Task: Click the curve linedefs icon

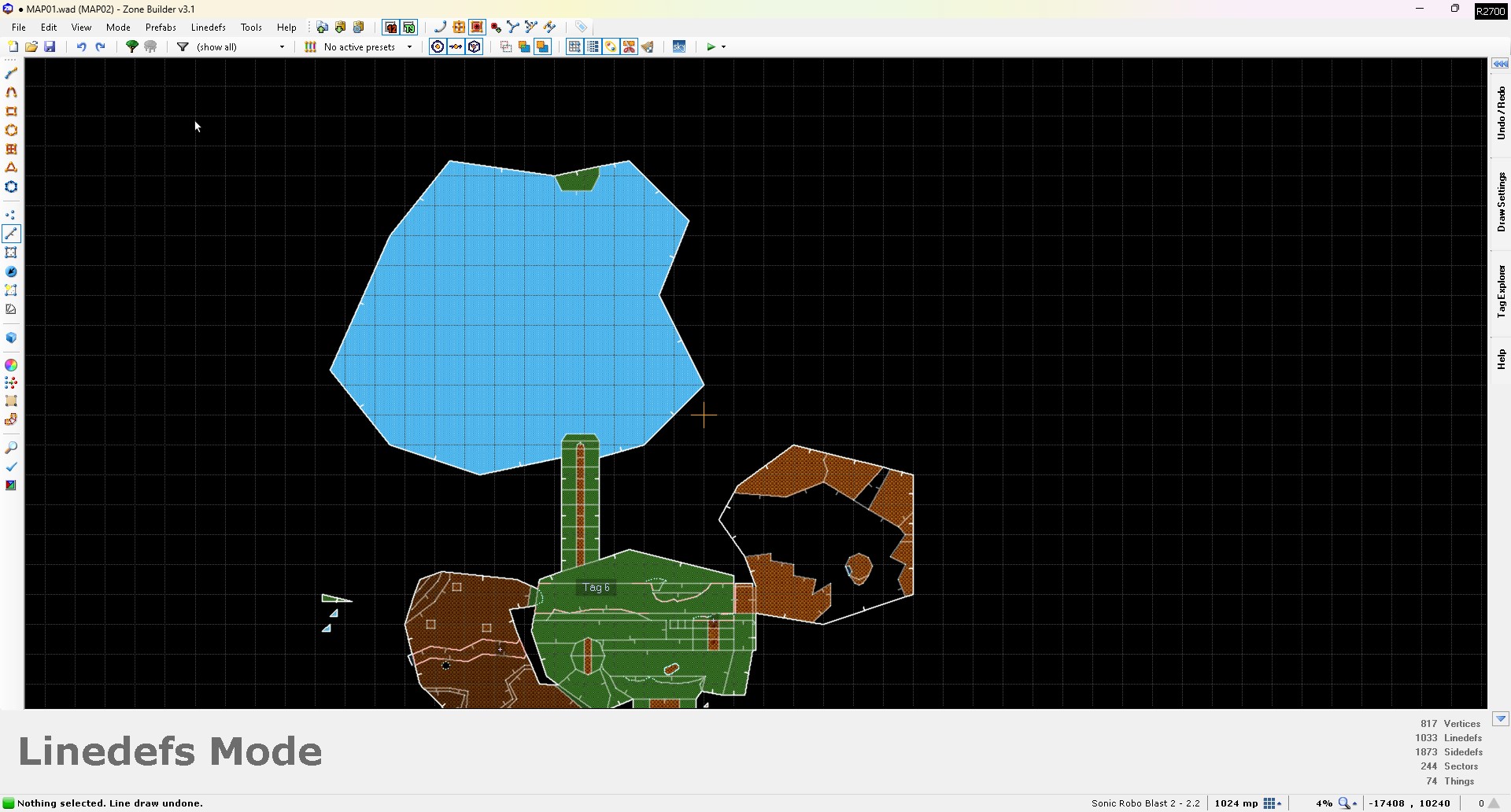Action: [x=441, y=27]
